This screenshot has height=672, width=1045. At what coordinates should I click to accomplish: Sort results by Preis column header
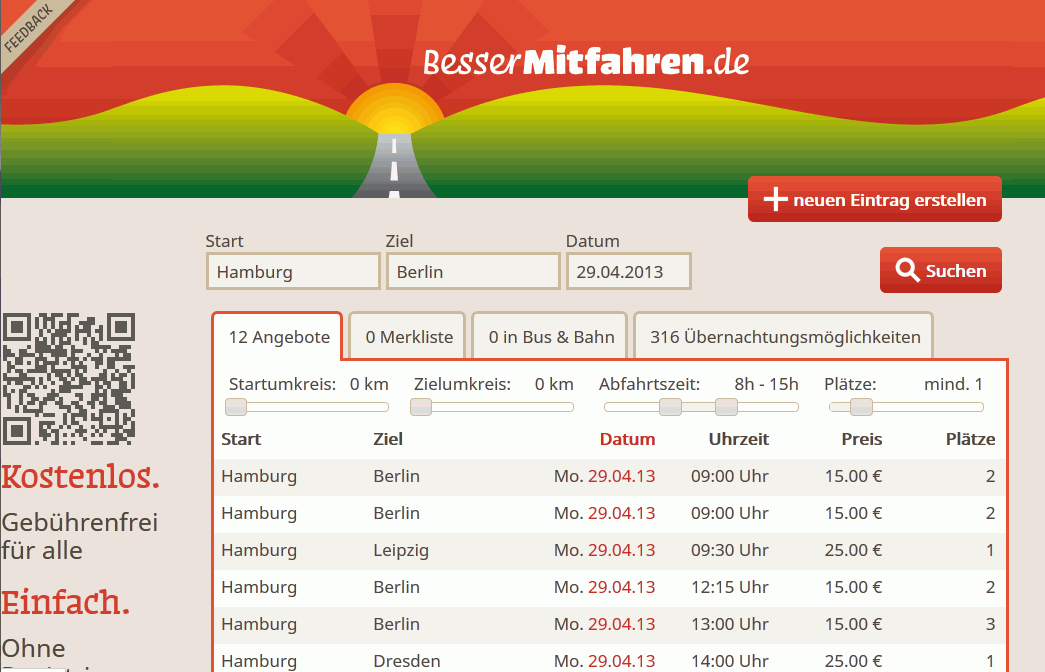point(861,439)
